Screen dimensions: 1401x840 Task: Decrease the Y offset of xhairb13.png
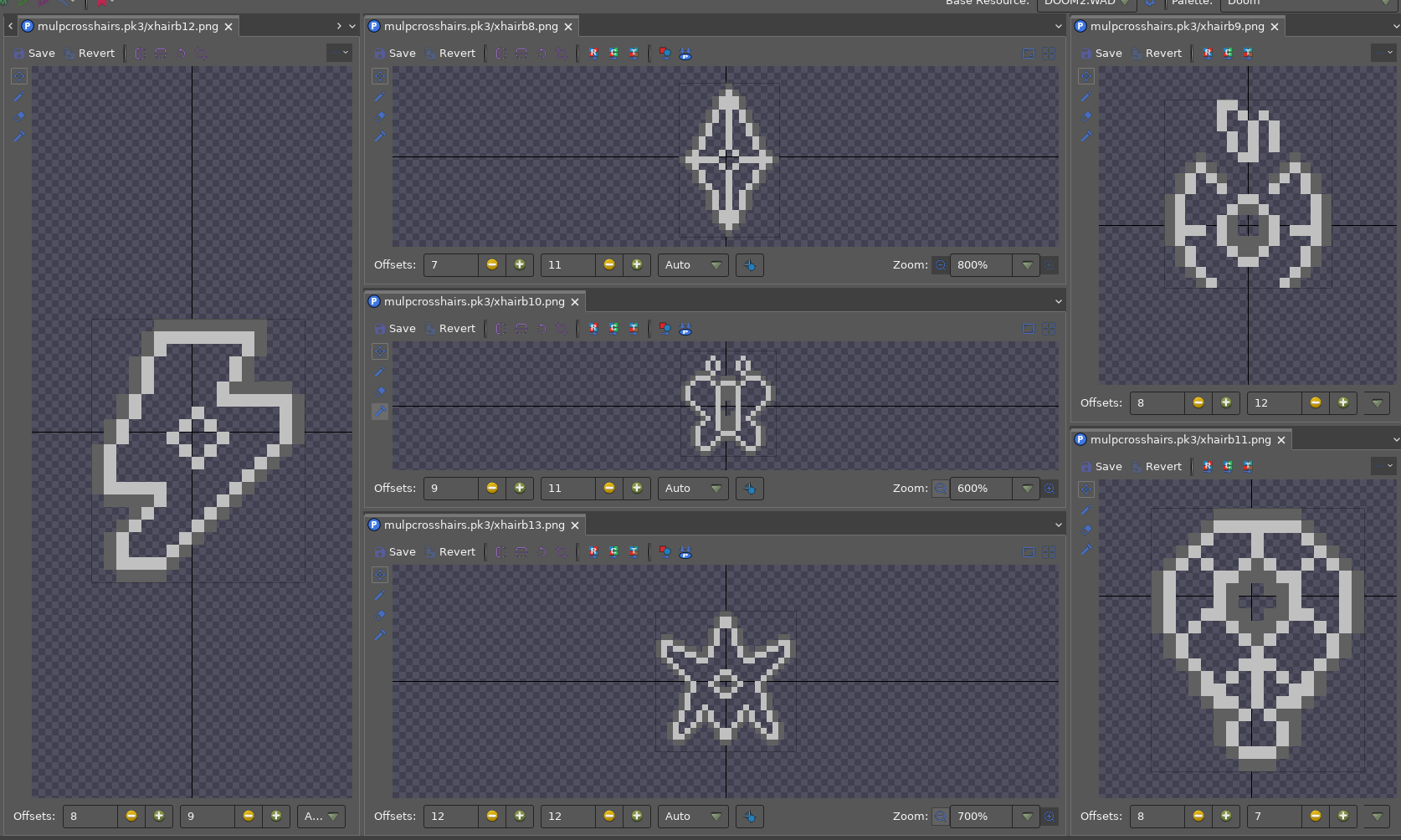[x=609, y=817]
